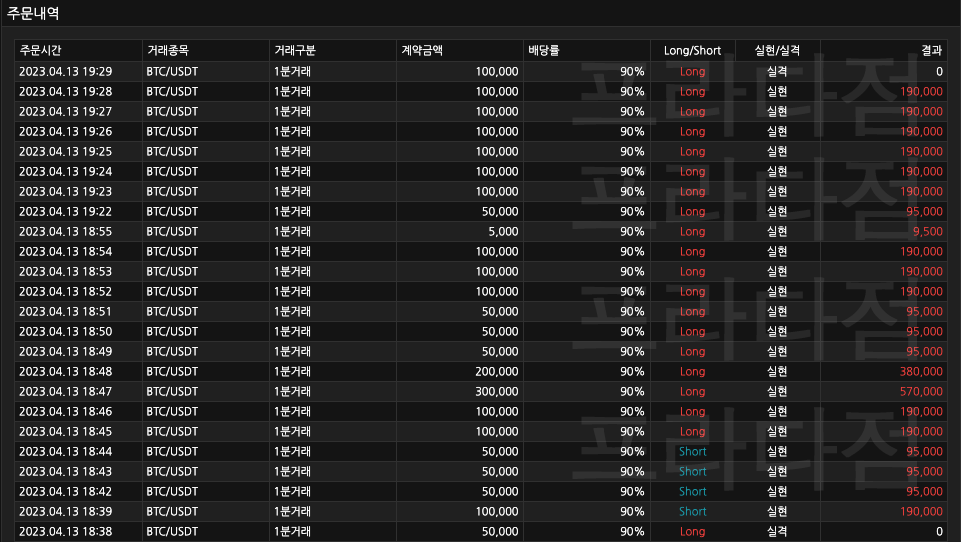Select order time 2023.04.13 19:25
This screenshot has height=542, width=961.
click(x=66, y=151)
